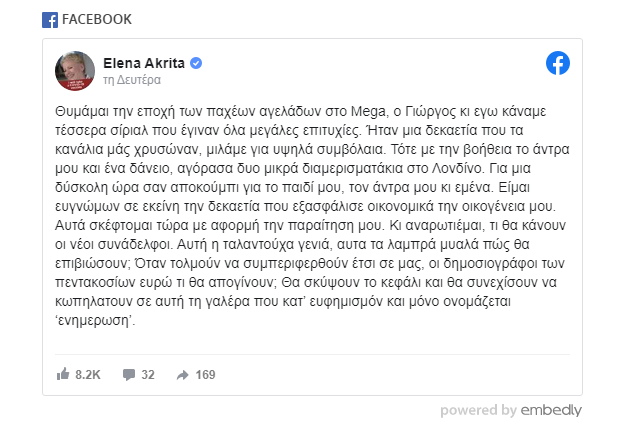Click the quoted word 'ενημερωση' ending the post

tap(95, 321)
